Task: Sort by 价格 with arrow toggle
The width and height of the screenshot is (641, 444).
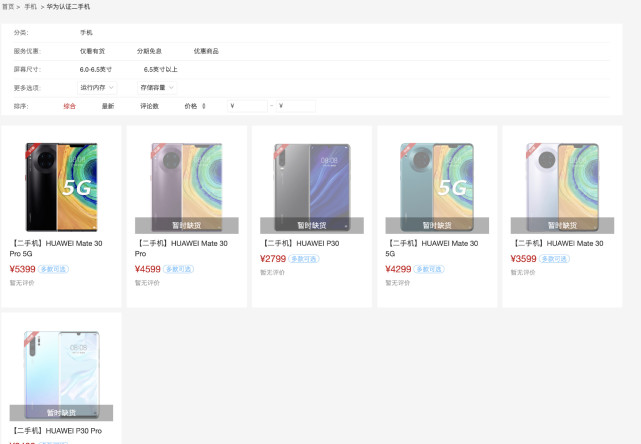Action: [195, 106]
